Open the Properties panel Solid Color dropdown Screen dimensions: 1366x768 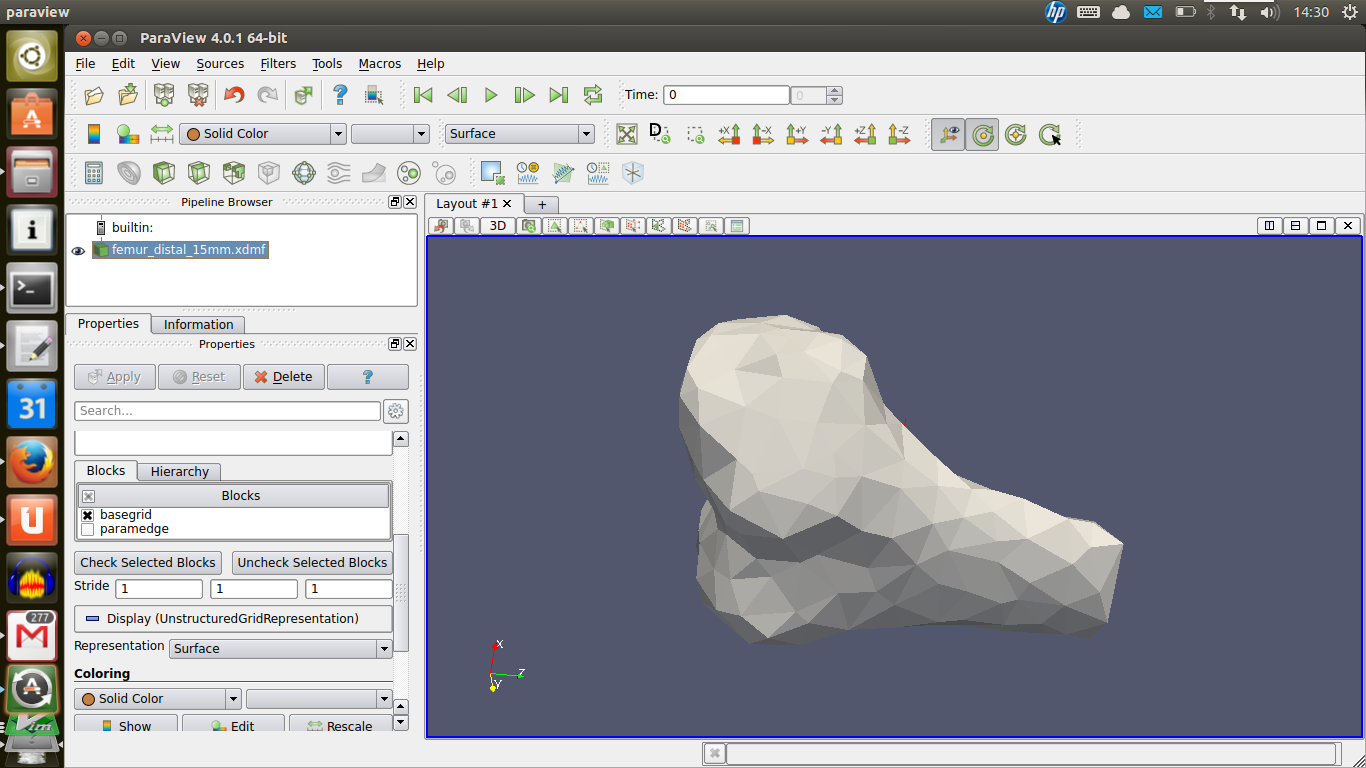[x=158, y=699]
